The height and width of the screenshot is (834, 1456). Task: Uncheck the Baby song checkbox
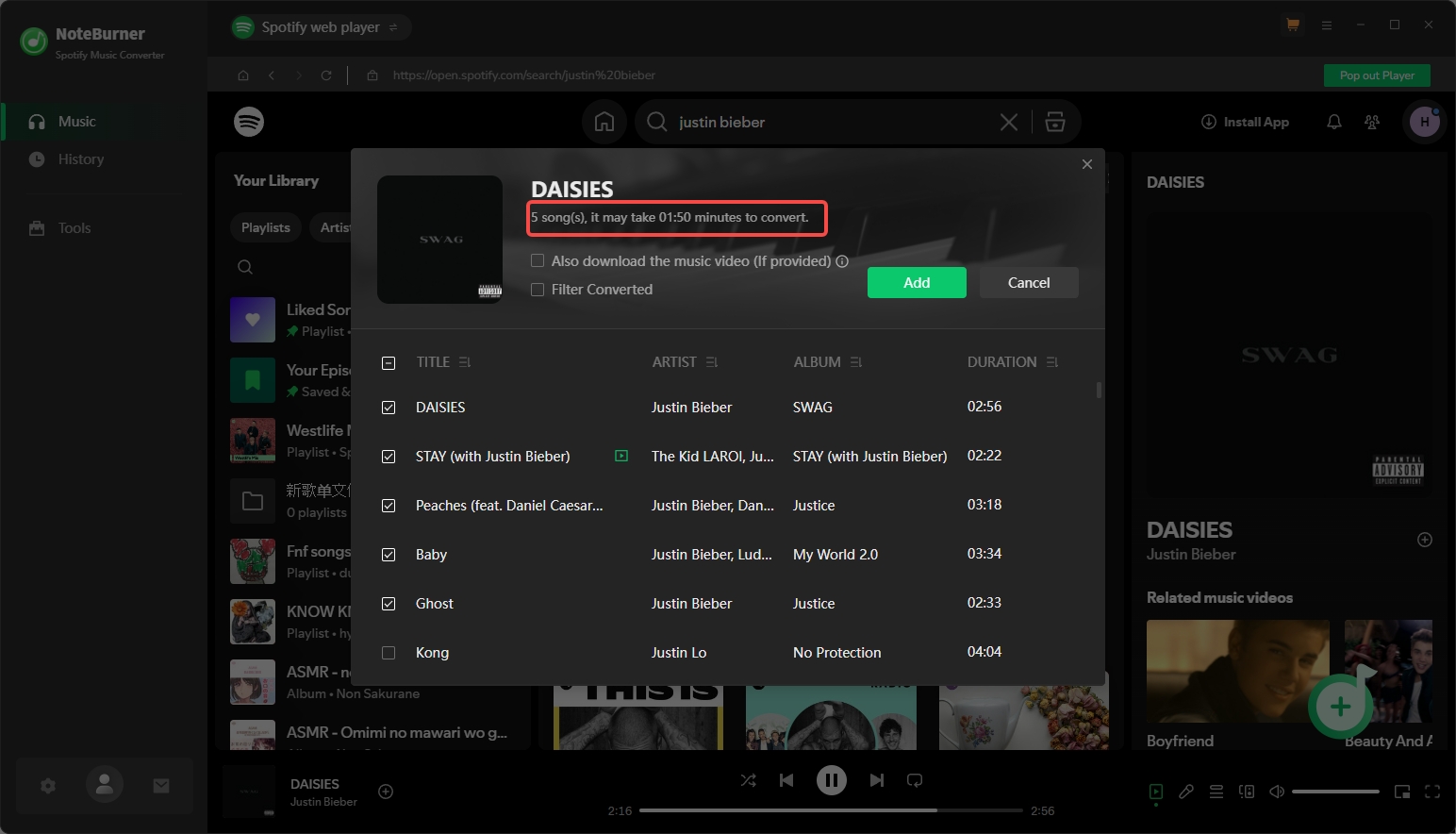coord(389,555)
